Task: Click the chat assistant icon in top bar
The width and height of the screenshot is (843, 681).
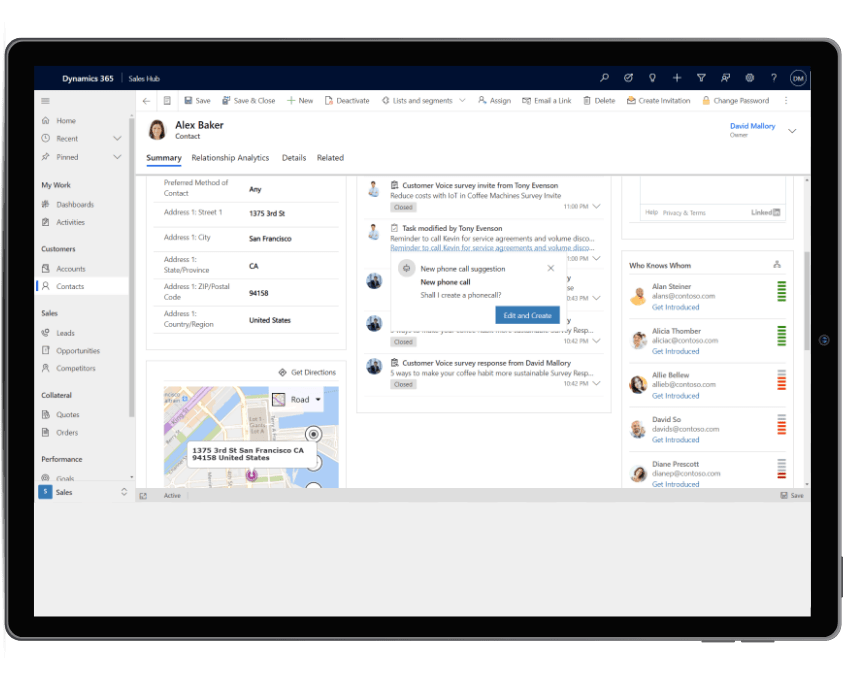Action: pyautogui.click(x=725, y=78)
